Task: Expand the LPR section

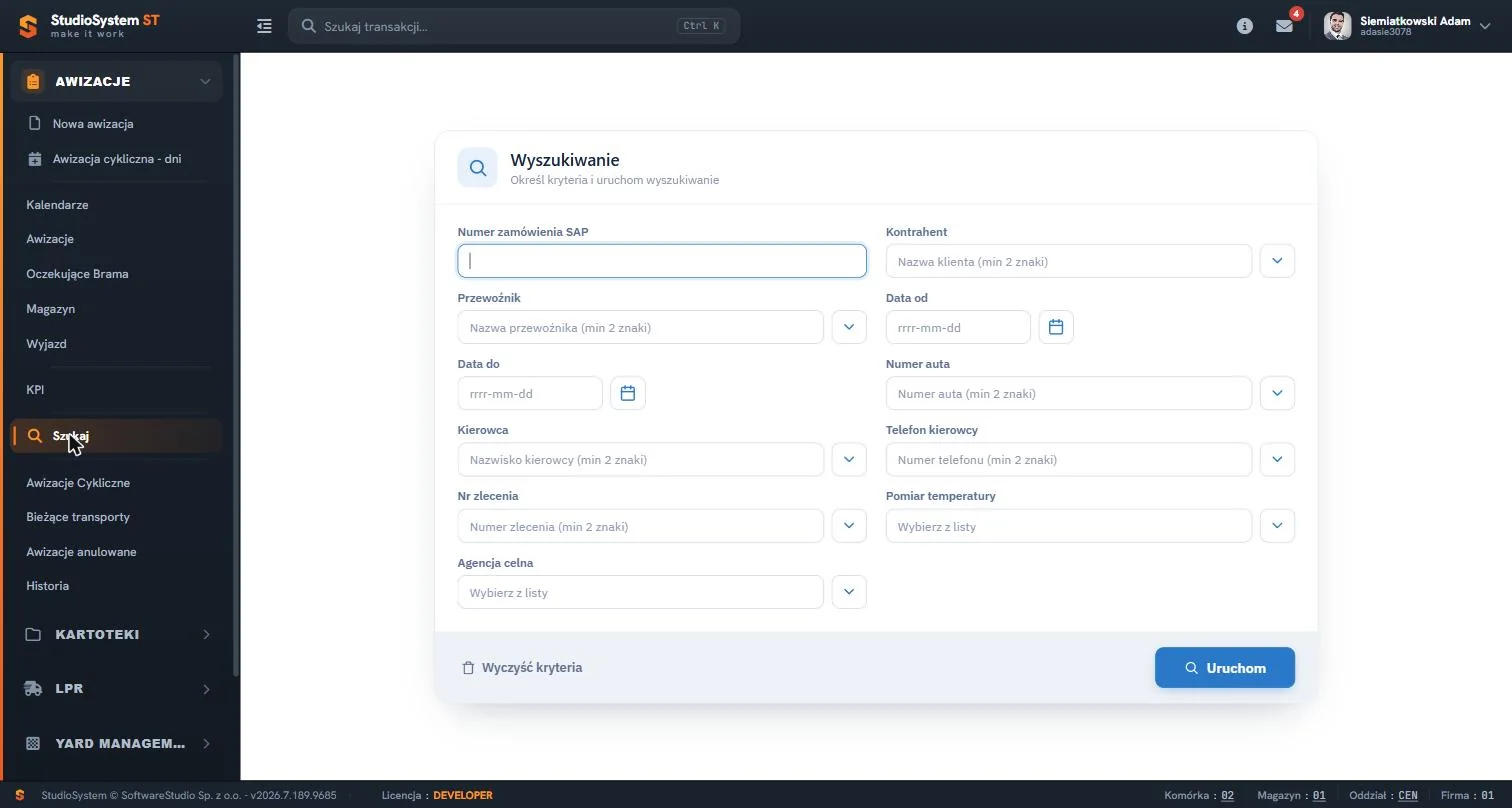Action: click(x=116, y=689)
